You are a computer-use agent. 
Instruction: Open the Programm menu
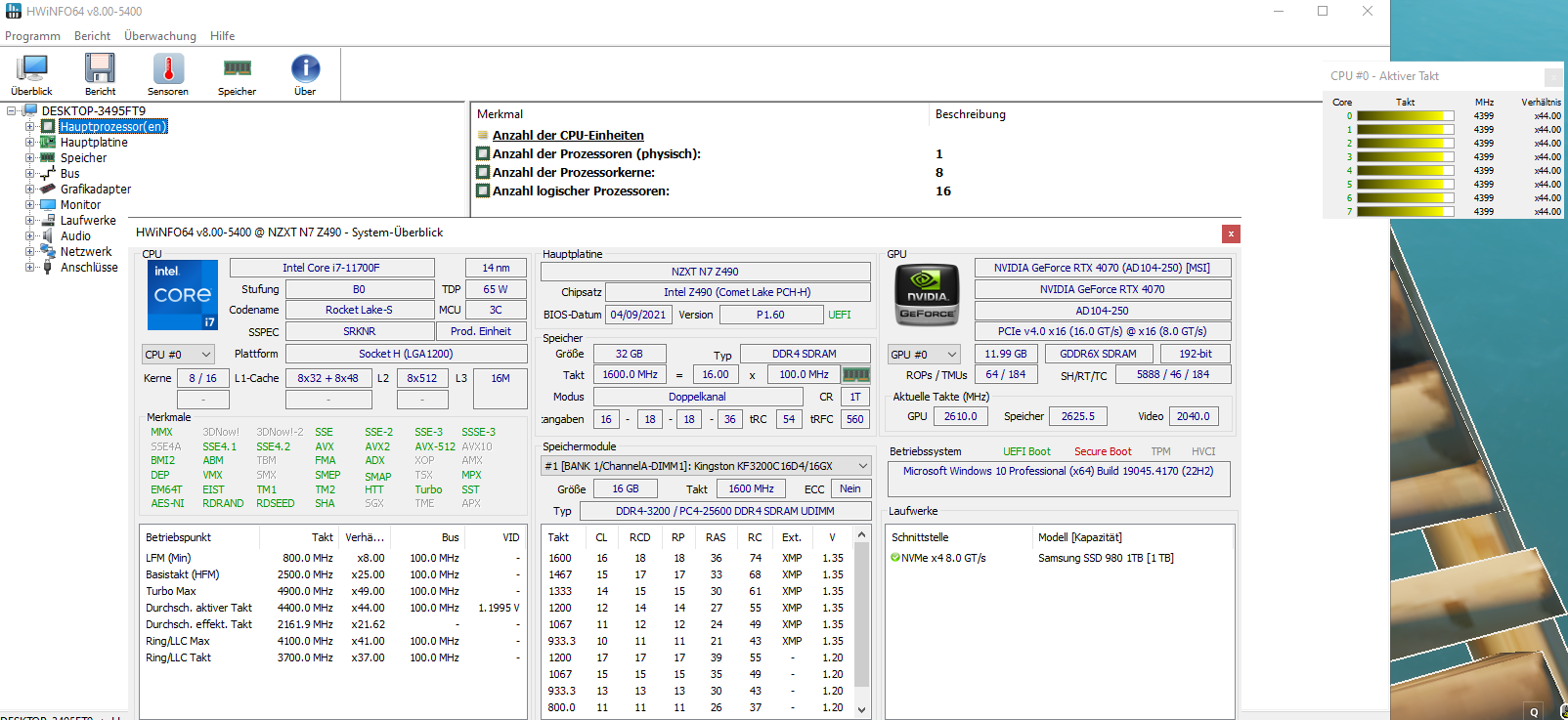click(32, 36)
